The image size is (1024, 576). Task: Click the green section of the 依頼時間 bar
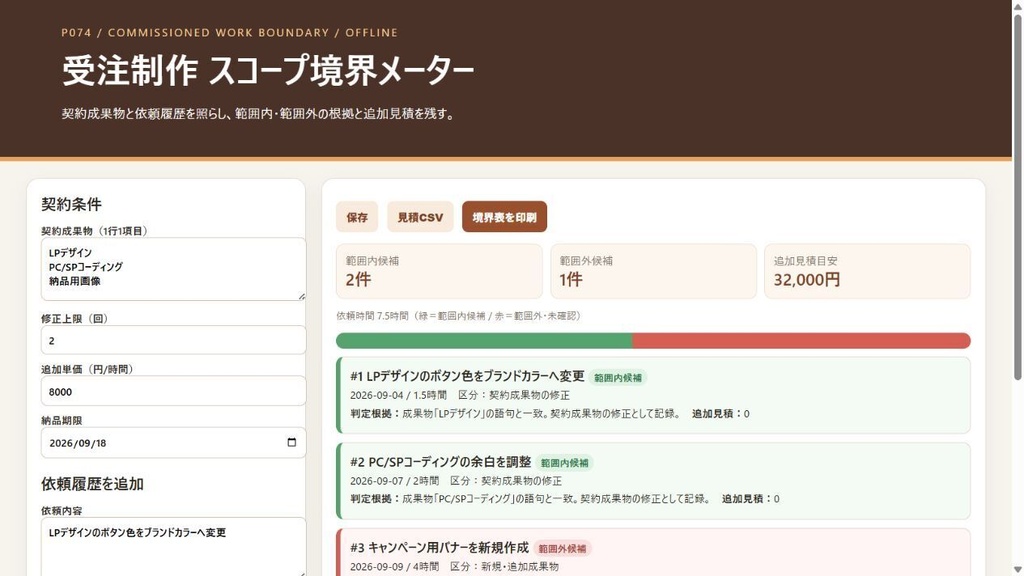(484, 340)
